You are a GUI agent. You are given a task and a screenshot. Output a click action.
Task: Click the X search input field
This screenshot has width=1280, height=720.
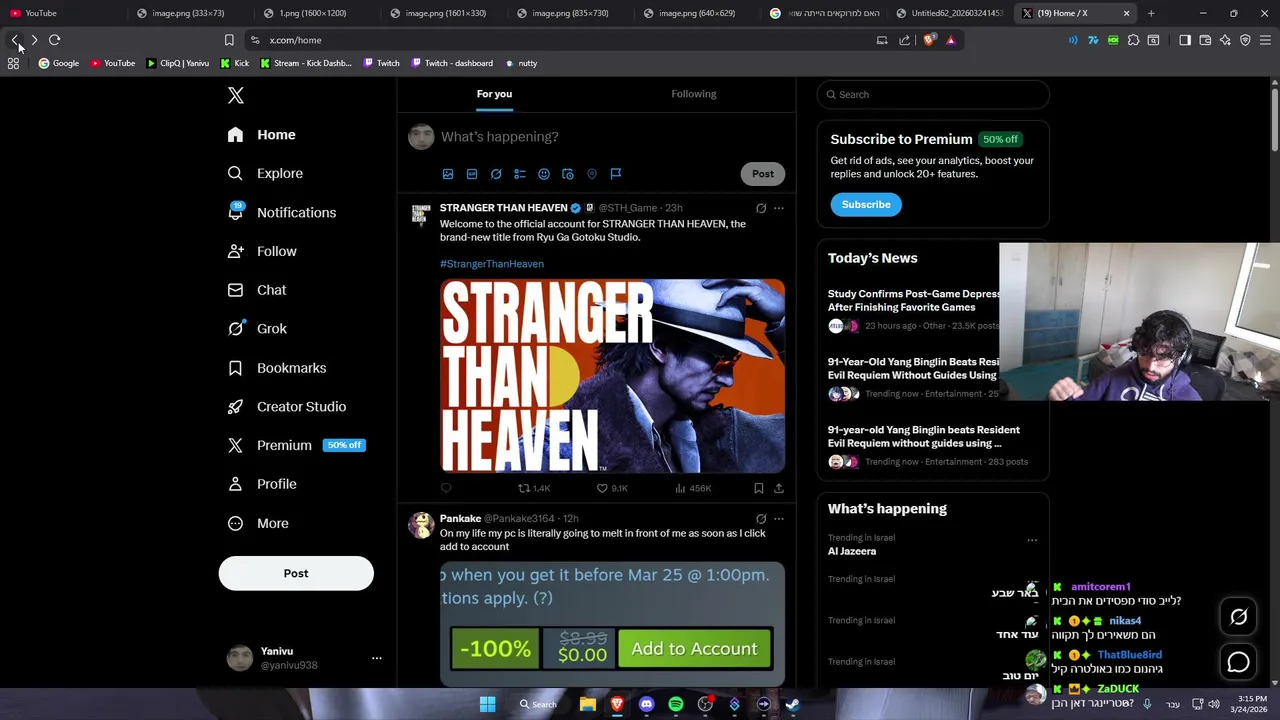coord(933,94)
